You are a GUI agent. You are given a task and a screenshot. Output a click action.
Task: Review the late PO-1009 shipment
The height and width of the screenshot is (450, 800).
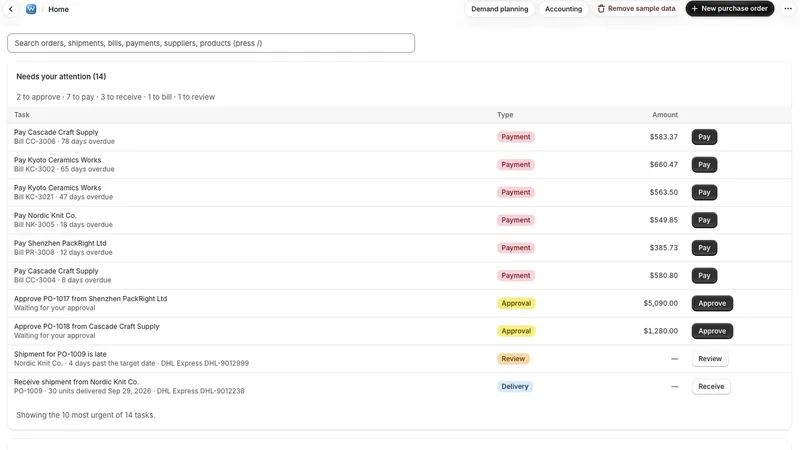point(710,359)
